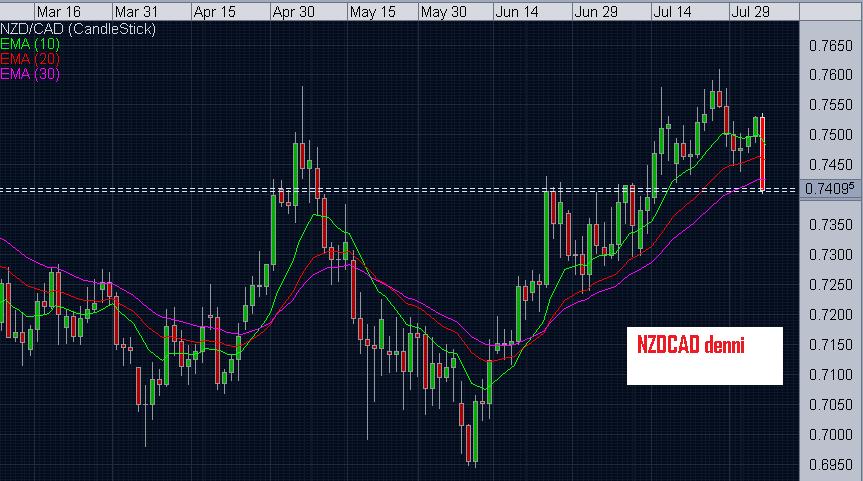Click the 0.7550 price axis value
Viewport: 863px width, 481px height.
tap(831, 105)
